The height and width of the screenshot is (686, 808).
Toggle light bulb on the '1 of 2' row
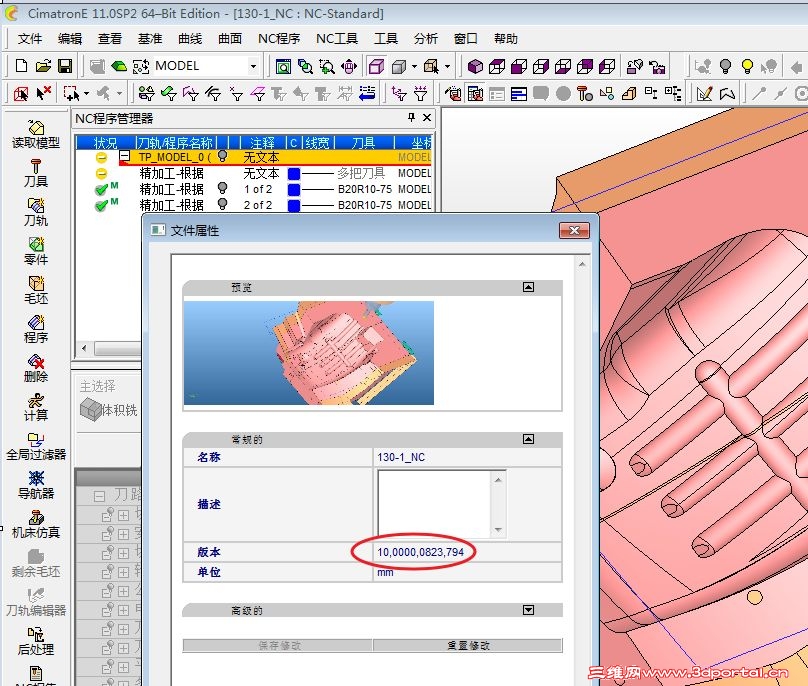pos(223,188)
